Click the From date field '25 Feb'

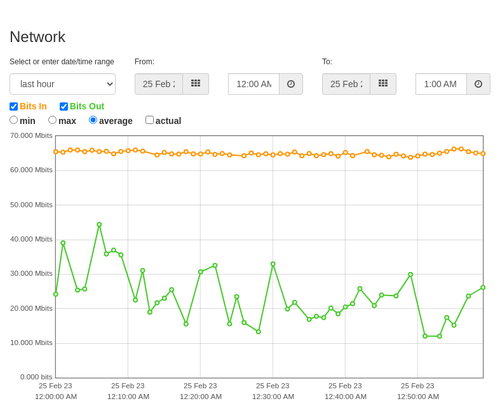(x=159, y=84)
